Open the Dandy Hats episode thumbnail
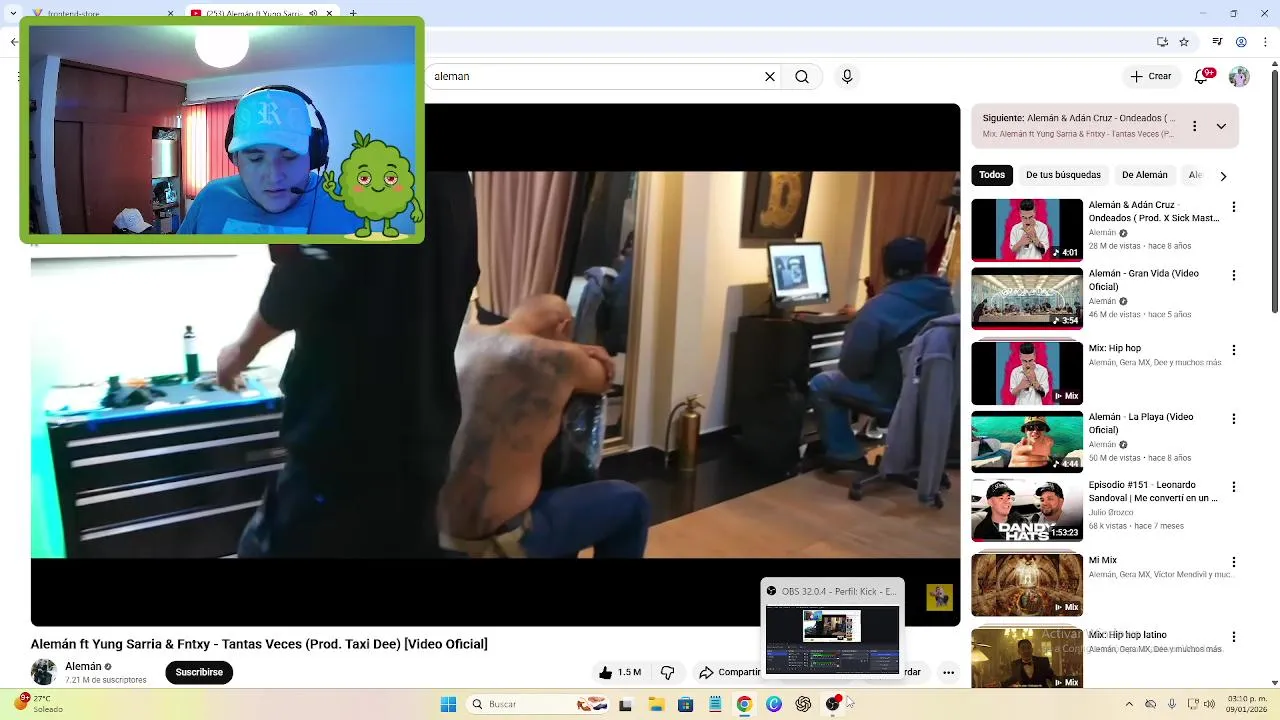This screenshot has height=720, width=1280. [1027, 510]
